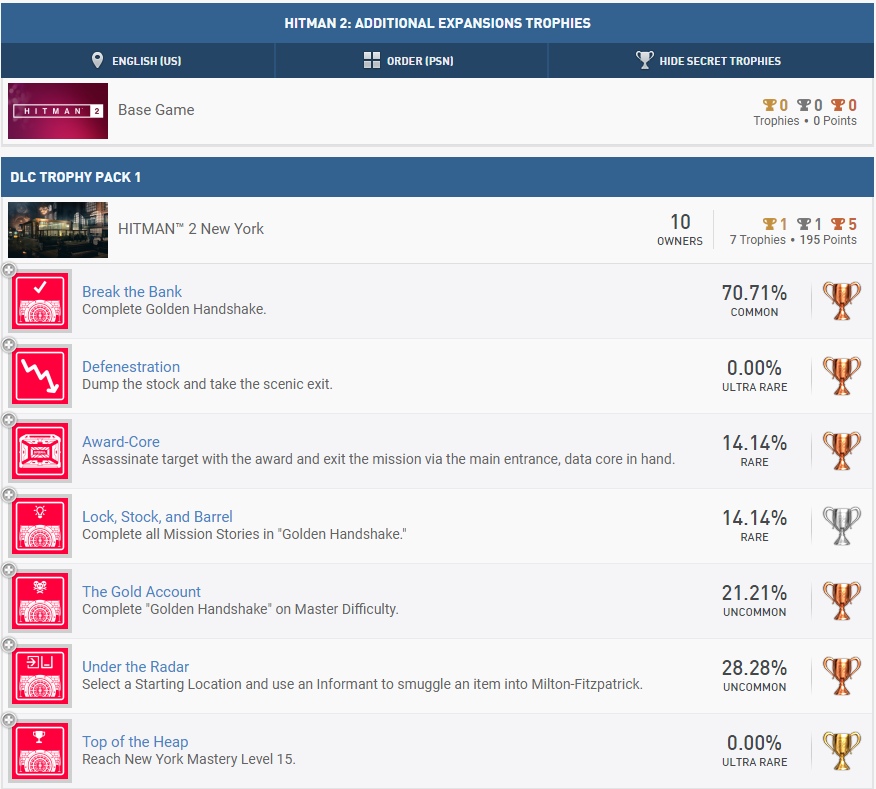Viewport: 876px width, 789px height.
Task: Expand the Break the Bank trophy with the plus button
Action: coord(9,270)
